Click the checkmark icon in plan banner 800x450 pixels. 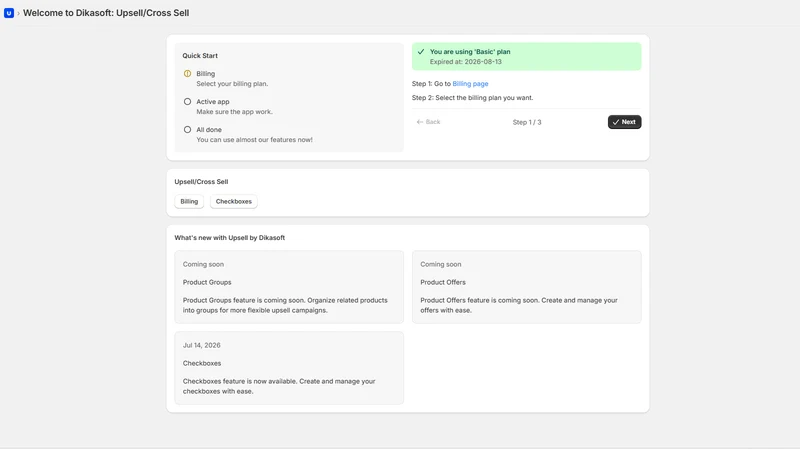(421, 52)
